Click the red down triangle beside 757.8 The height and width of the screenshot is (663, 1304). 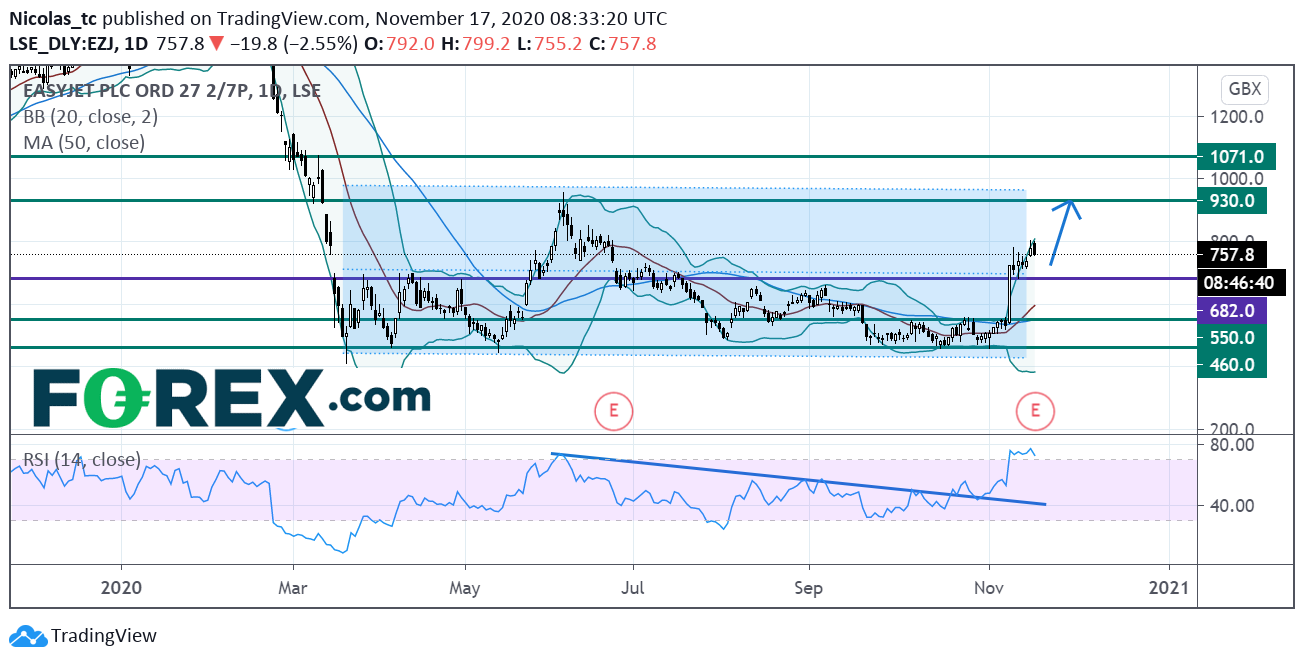(x=215, y=44)
